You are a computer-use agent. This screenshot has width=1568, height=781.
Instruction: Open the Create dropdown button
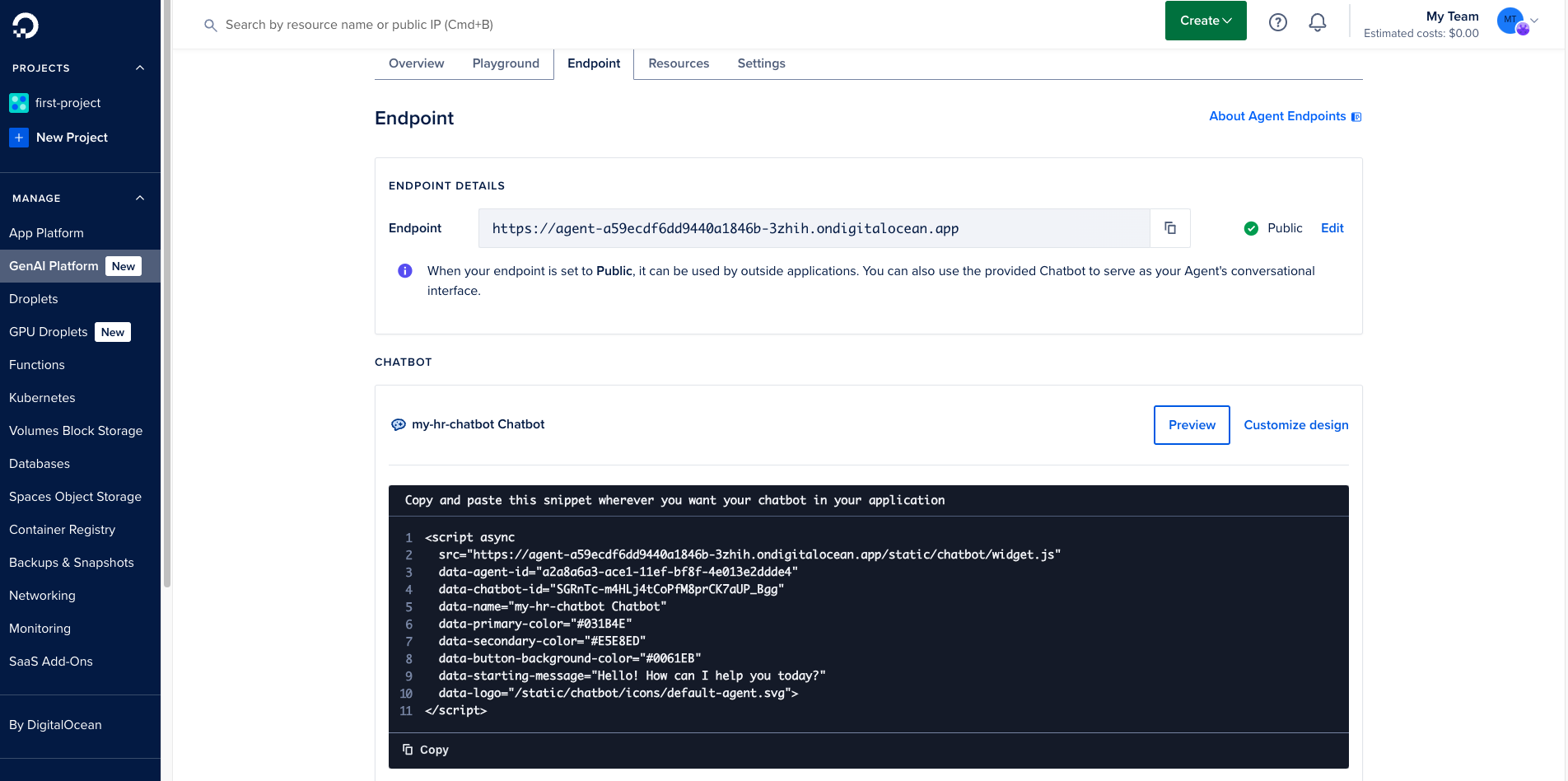(x=1206, y=21)
